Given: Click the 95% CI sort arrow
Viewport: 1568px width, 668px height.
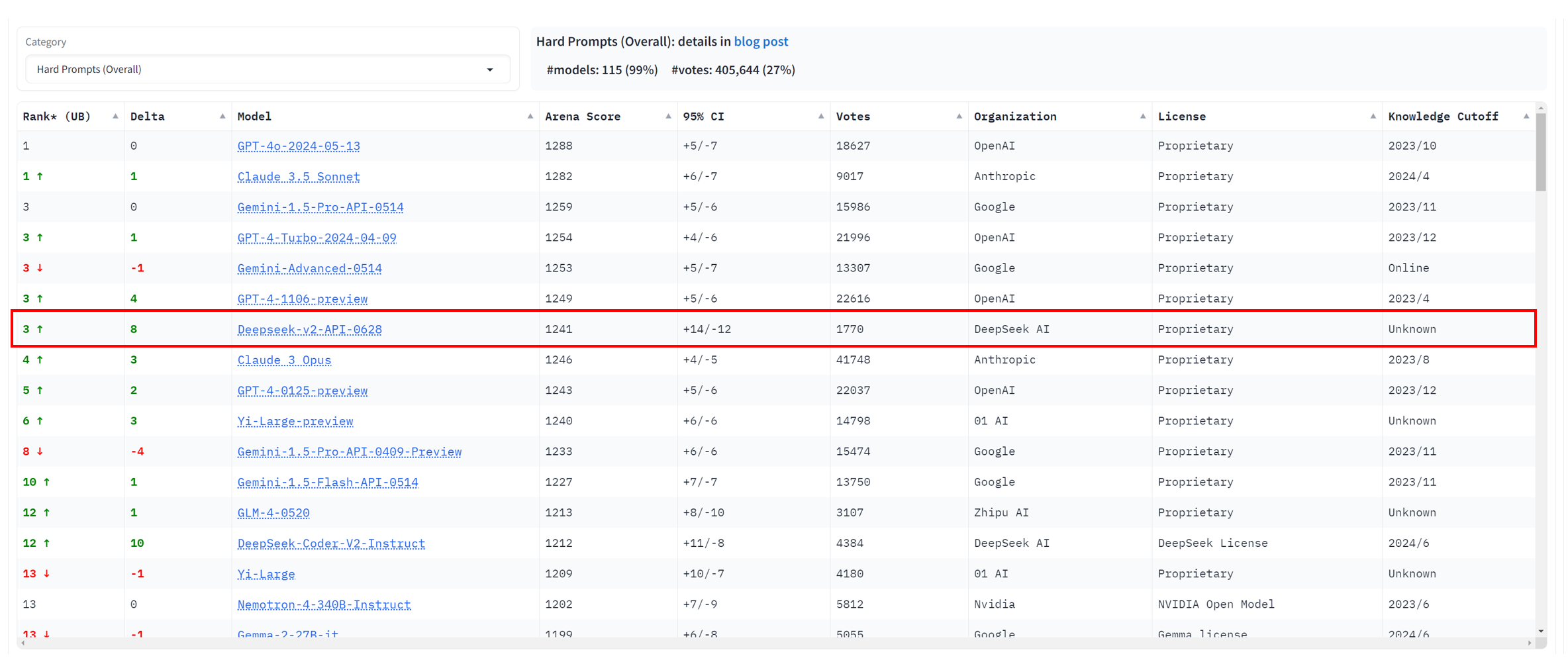Looking at the screenshot, I should (x=821, y=117).
